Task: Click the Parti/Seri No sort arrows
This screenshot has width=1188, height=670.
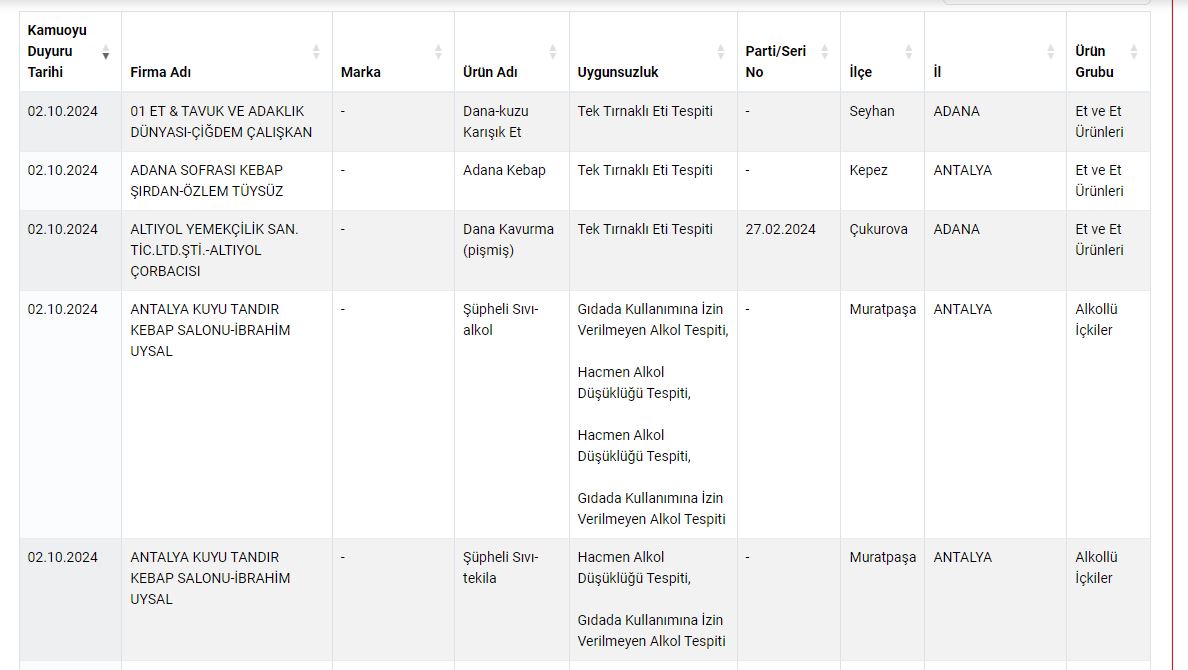Action: tap(825, 52)
